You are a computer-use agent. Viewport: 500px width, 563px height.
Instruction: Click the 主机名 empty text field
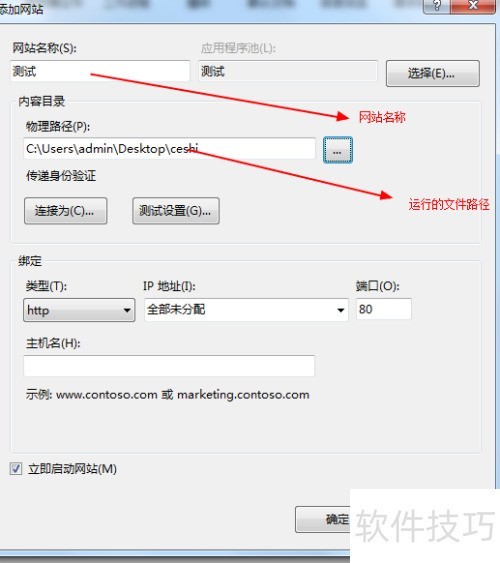[169, 366]
